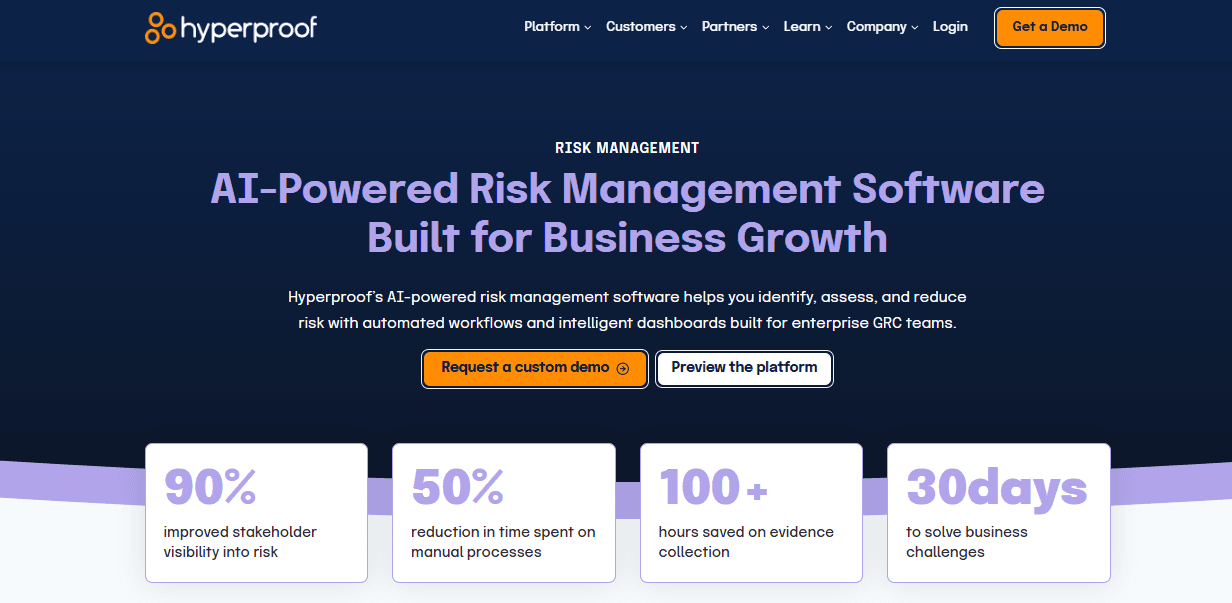
Task: Expand the Customers dropdown chevron
Action: 684,28
